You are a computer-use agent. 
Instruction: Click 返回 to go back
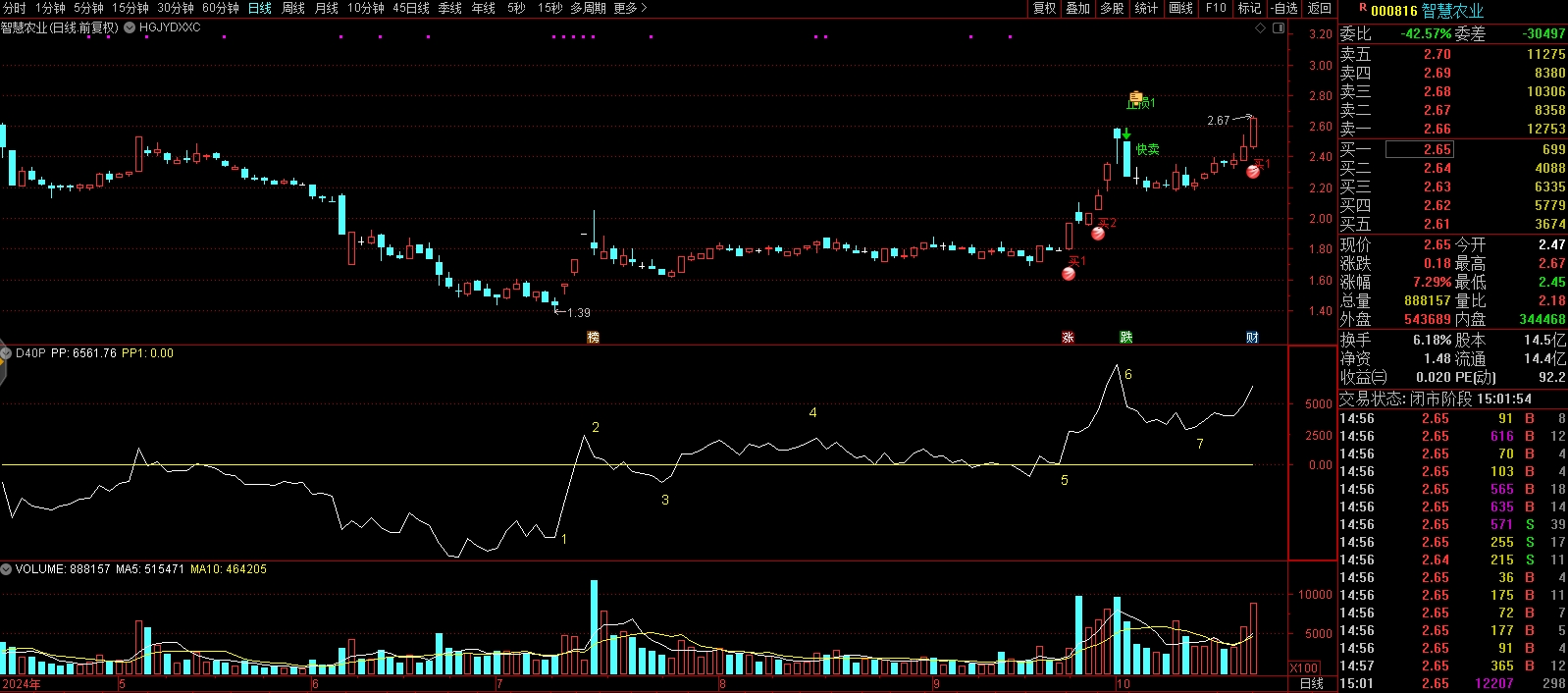point(1320,8)
